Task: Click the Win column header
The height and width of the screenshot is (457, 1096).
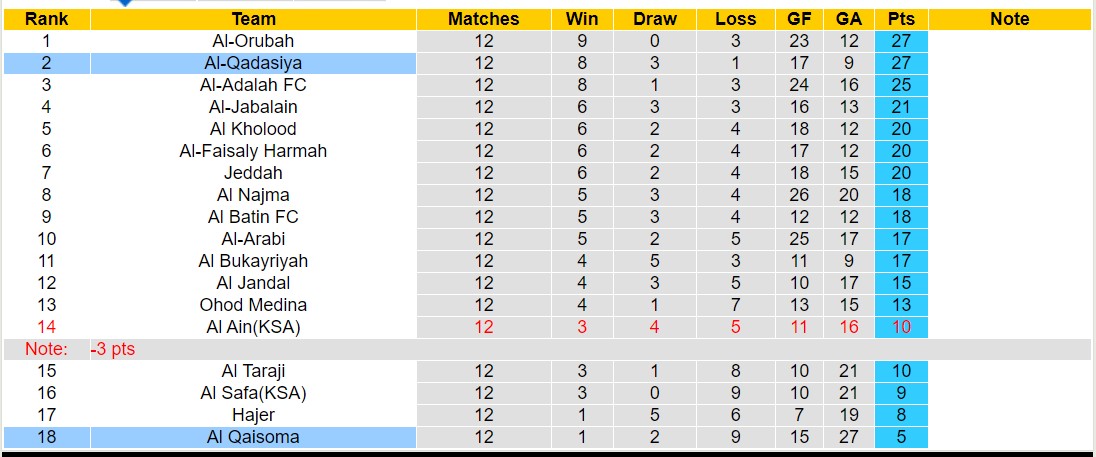Action: click(x=582, y=19)
